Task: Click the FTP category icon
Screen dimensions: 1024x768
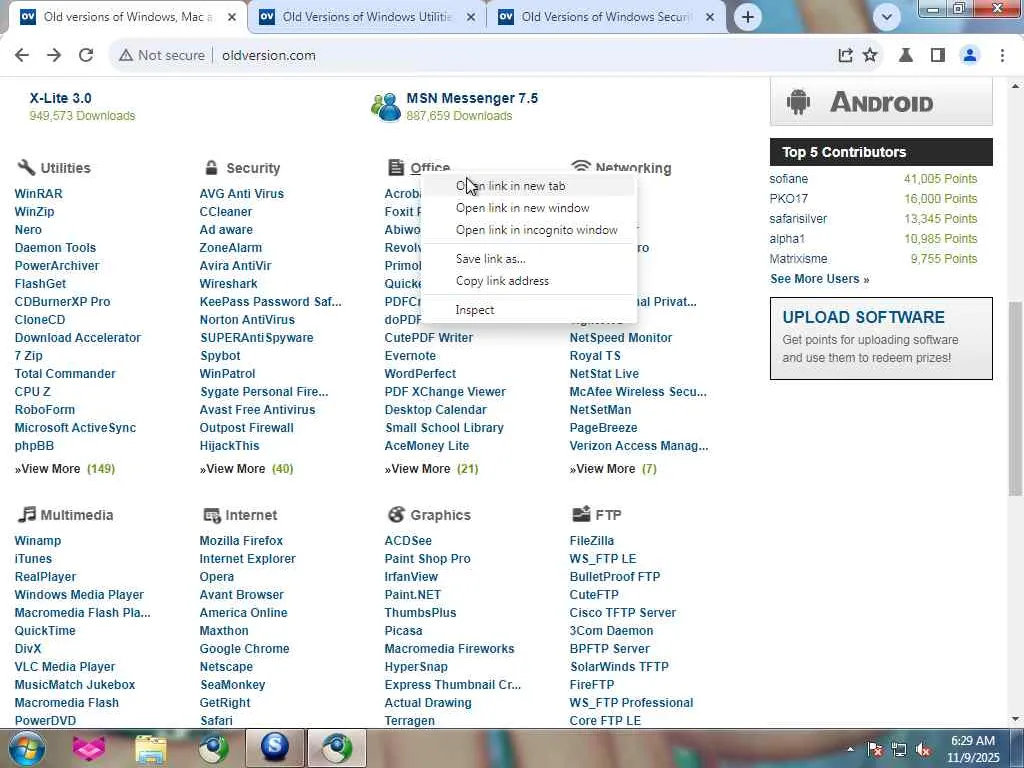Action: click(x=581, y=514)
